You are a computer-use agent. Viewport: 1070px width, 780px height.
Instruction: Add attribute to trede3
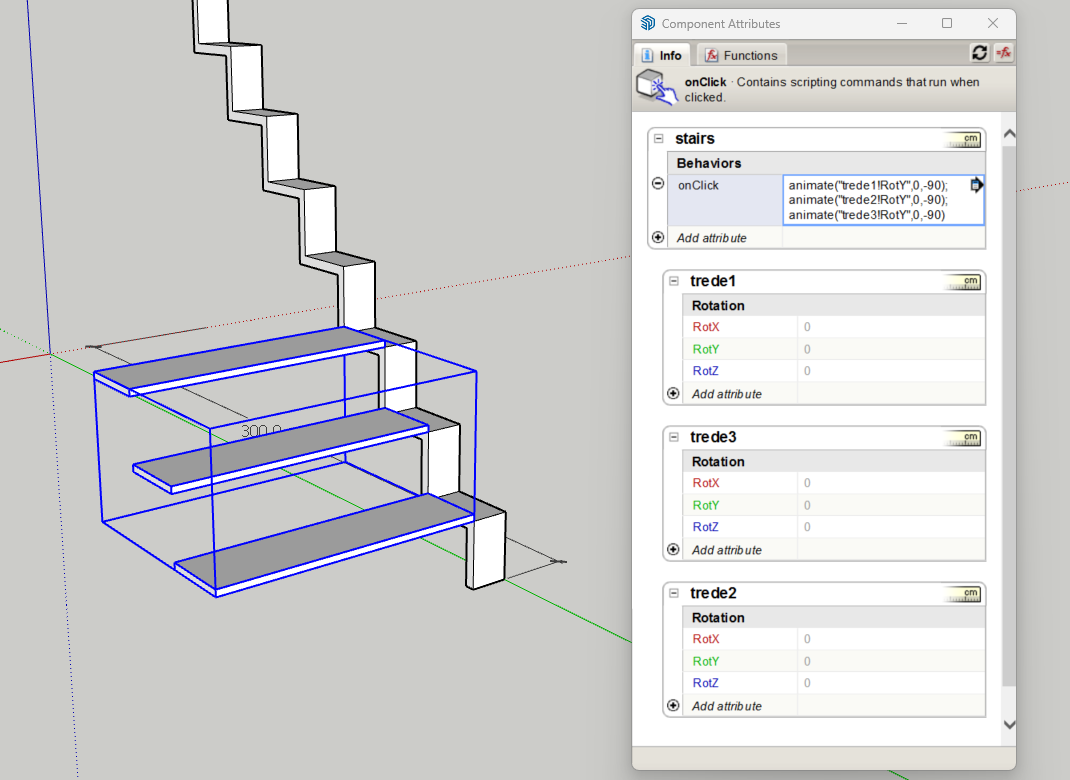pos(726,550)
